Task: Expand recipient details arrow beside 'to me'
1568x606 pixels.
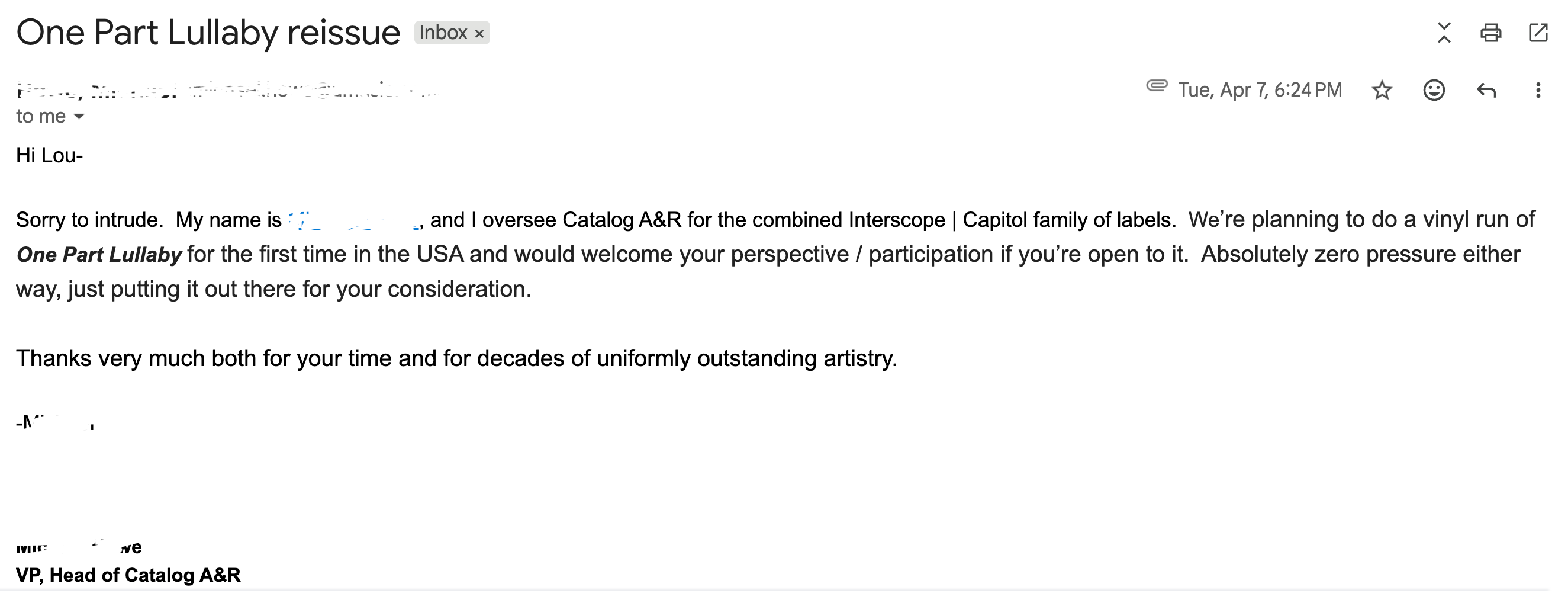Action: point(79,116)
